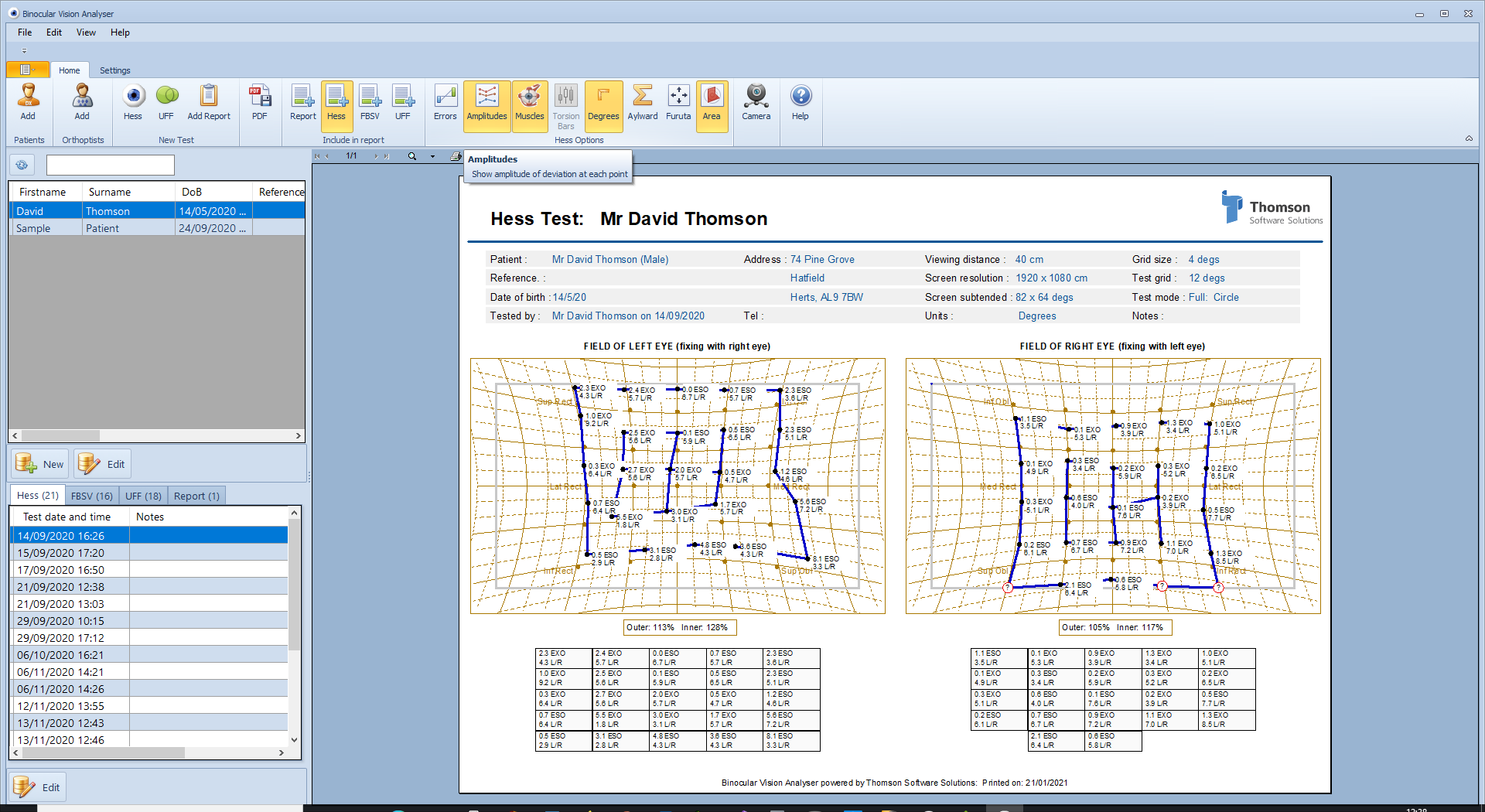Open the quick access toolbar dropdown

24,51
